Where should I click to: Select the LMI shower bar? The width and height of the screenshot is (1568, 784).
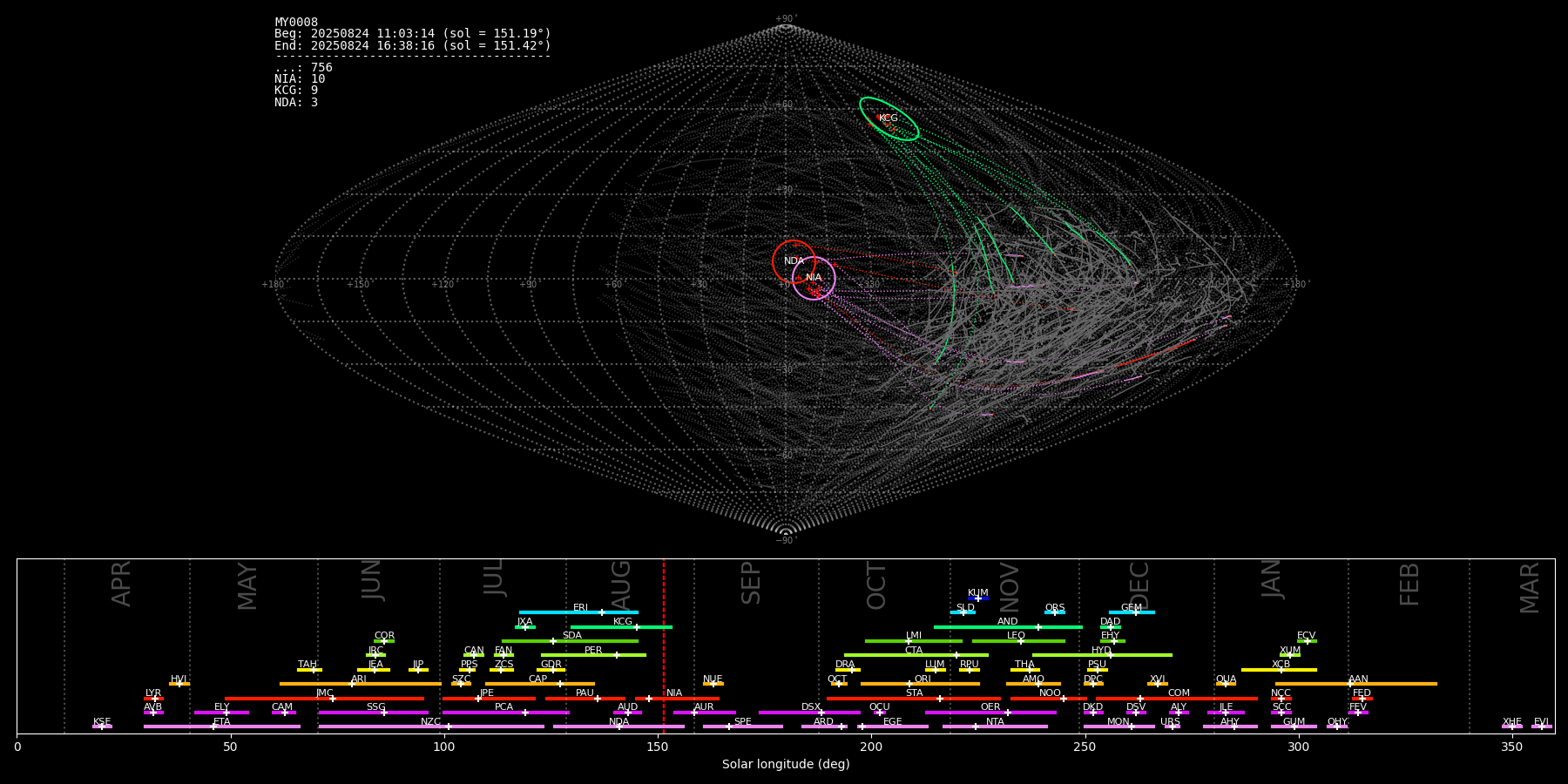[914, 641]
